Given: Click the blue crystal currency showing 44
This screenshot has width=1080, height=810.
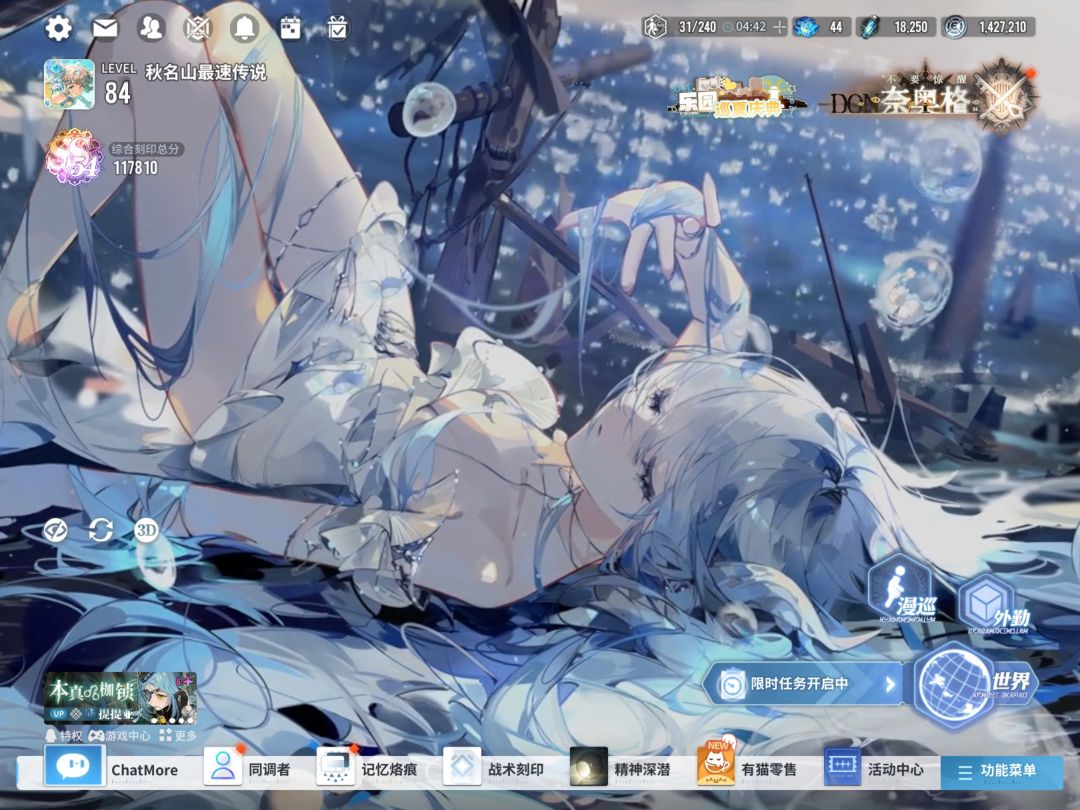Looking at the screenshot, I should (x=820, y=27).
